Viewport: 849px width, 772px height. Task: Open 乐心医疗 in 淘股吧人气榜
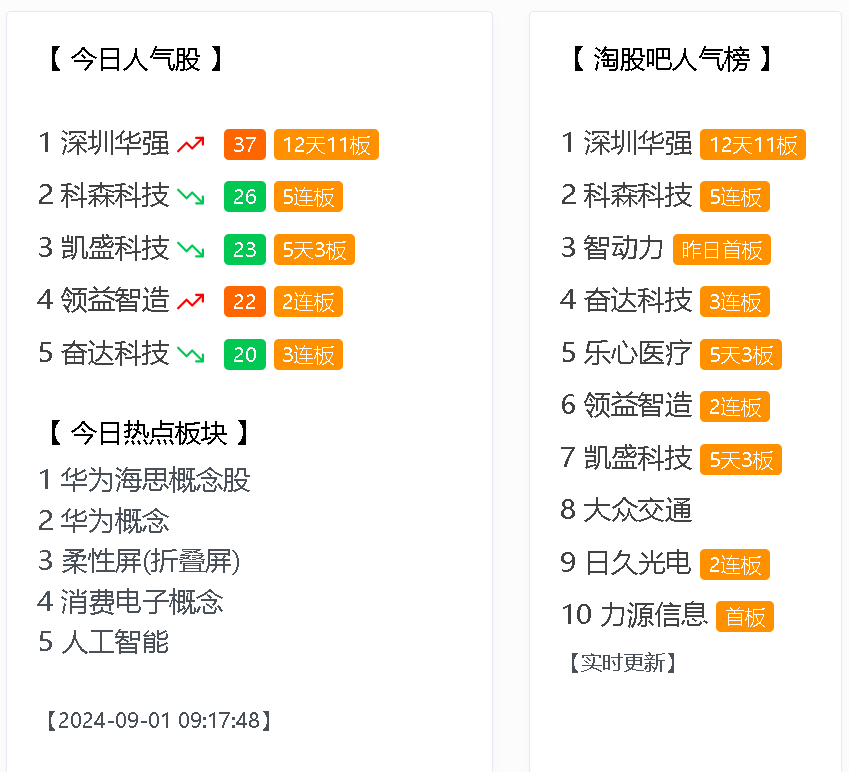click(626, 354)
